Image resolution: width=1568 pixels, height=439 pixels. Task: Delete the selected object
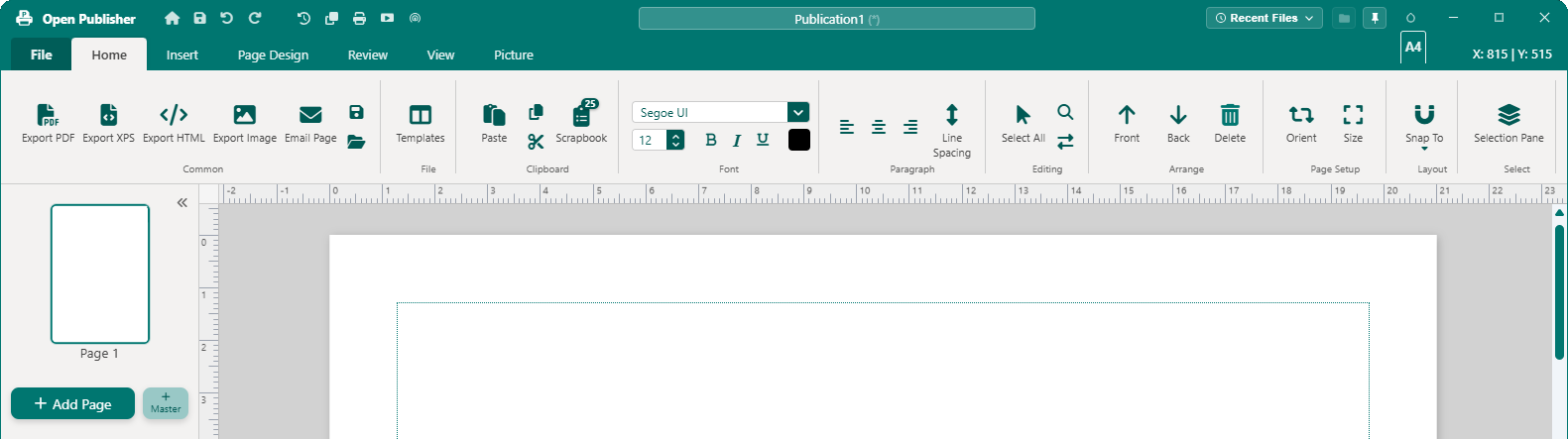point(1230,123)
